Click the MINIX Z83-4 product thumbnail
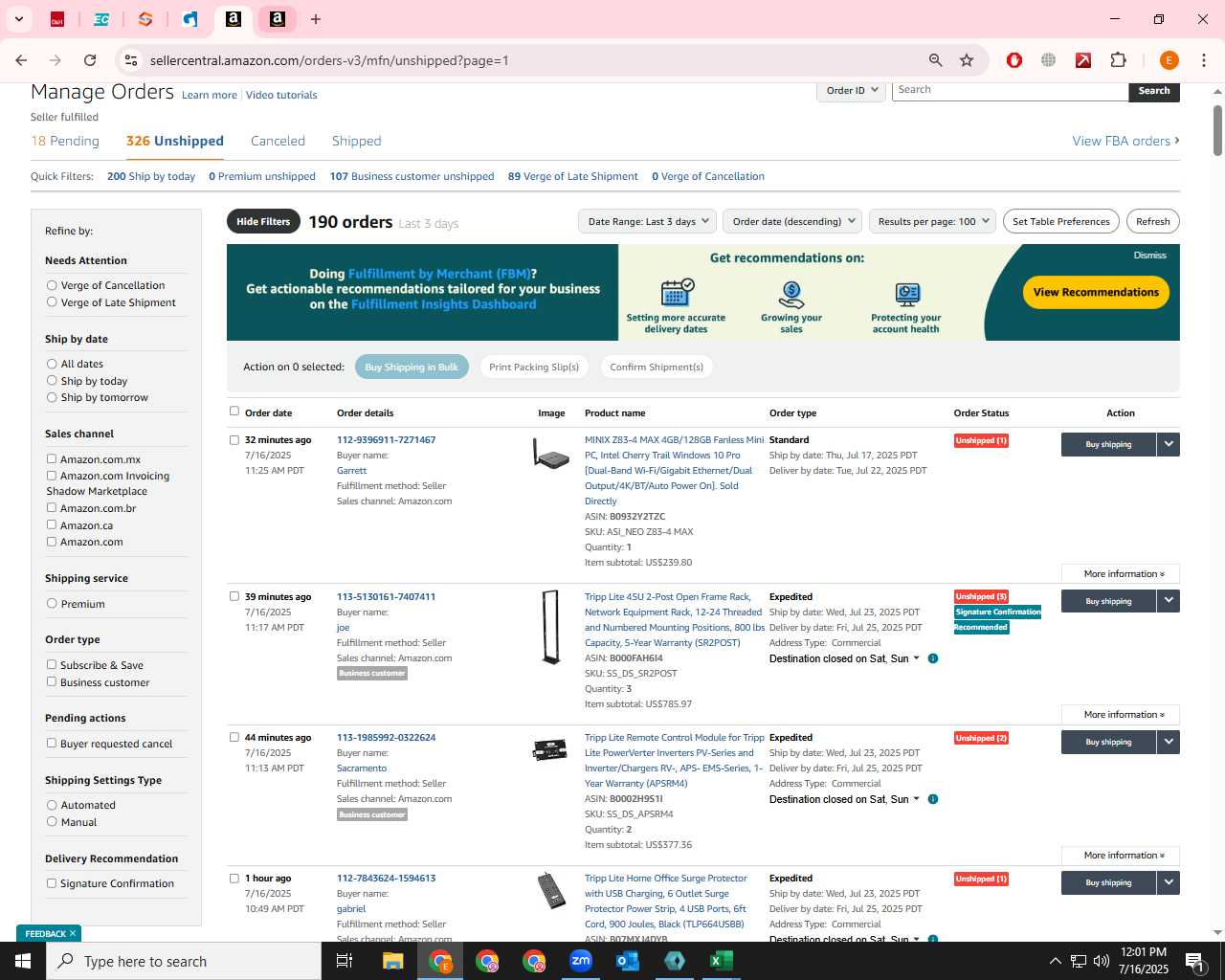The image size is (1225, 980). coord(551,454)
